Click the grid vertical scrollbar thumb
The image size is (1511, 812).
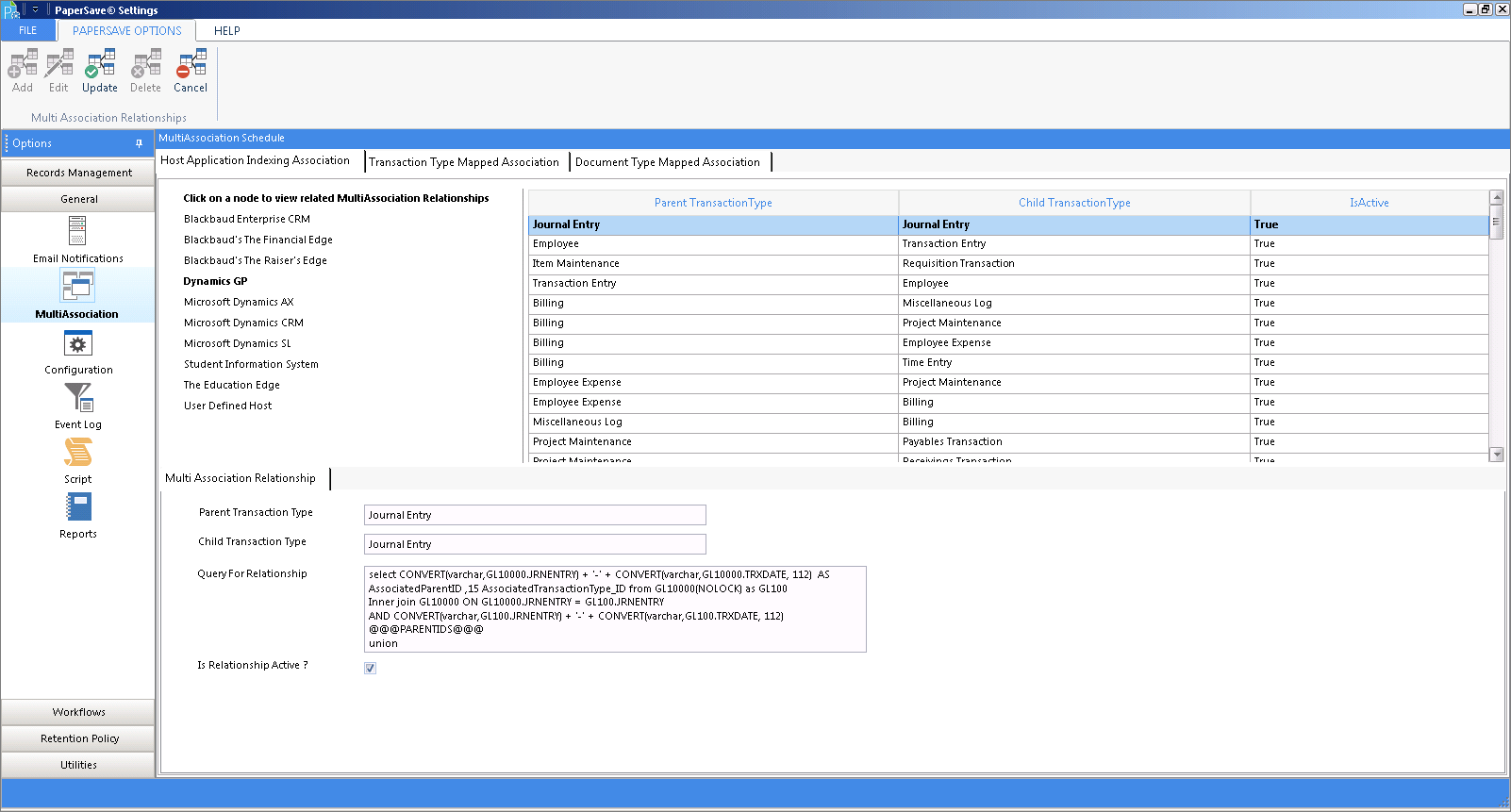pos(1496,223)
